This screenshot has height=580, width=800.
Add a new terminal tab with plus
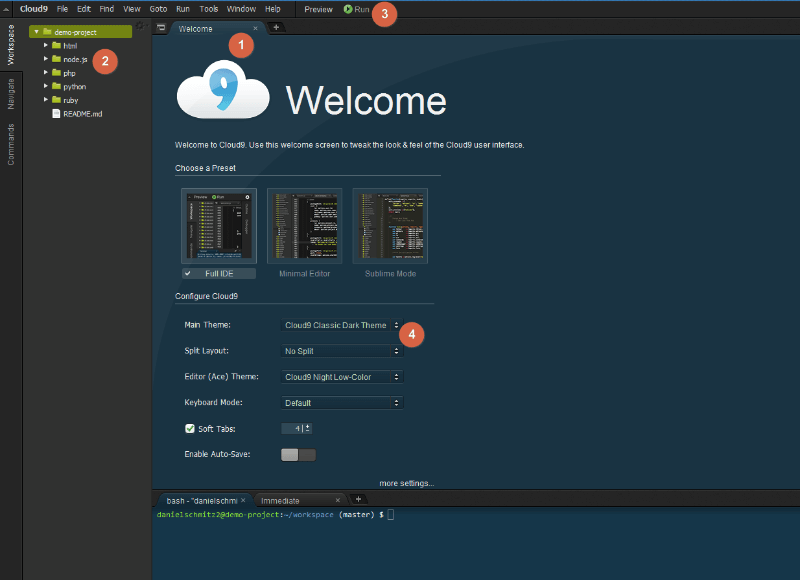point(358,499)
